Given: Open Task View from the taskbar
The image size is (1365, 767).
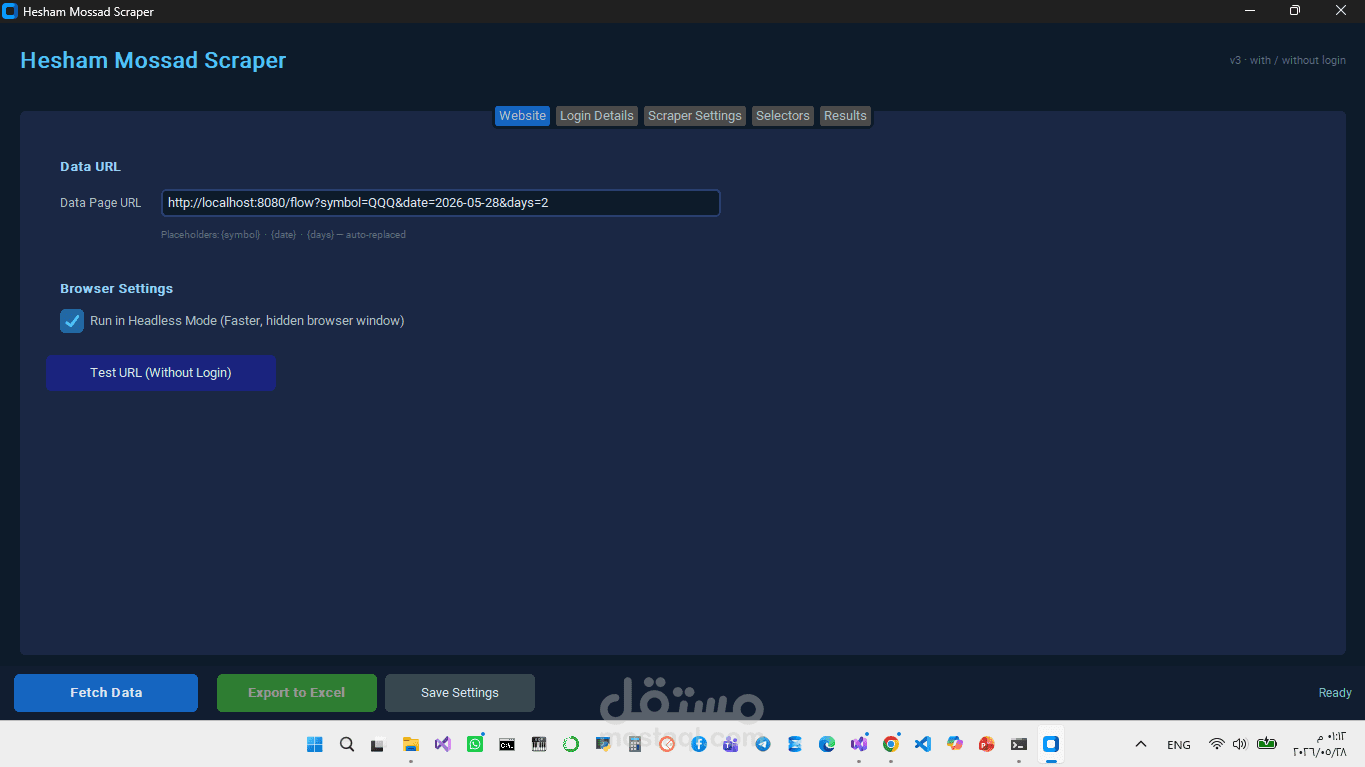Looking at the screenshot, I should coord(378,744).
